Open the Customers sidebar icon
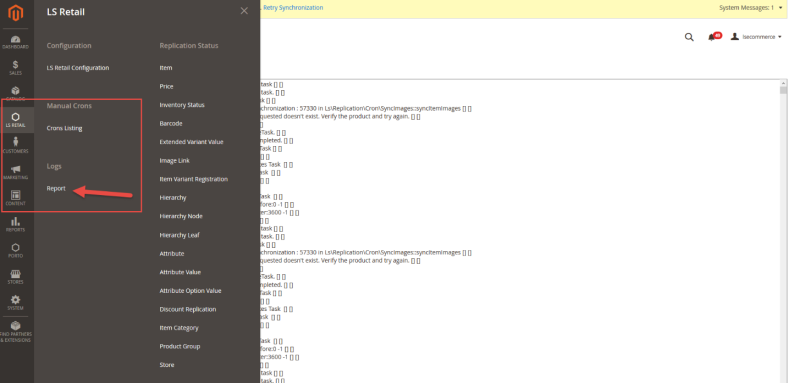Screen dimensions: 800x383 15,146
